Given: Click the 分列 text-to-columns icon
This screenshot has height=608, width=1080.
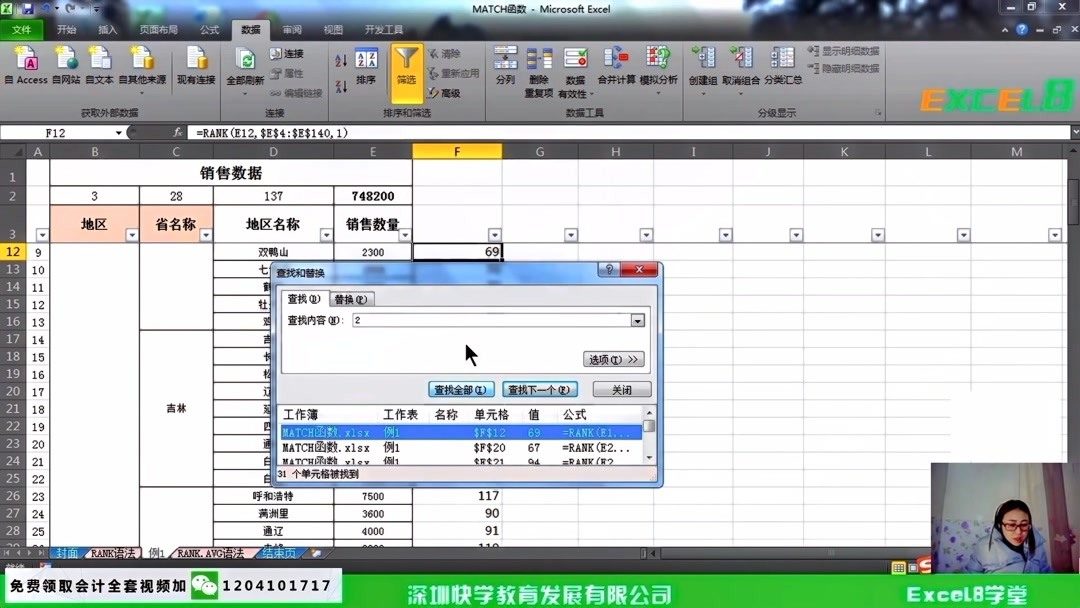Looking at the screenshot, I should tap(505, 65).
